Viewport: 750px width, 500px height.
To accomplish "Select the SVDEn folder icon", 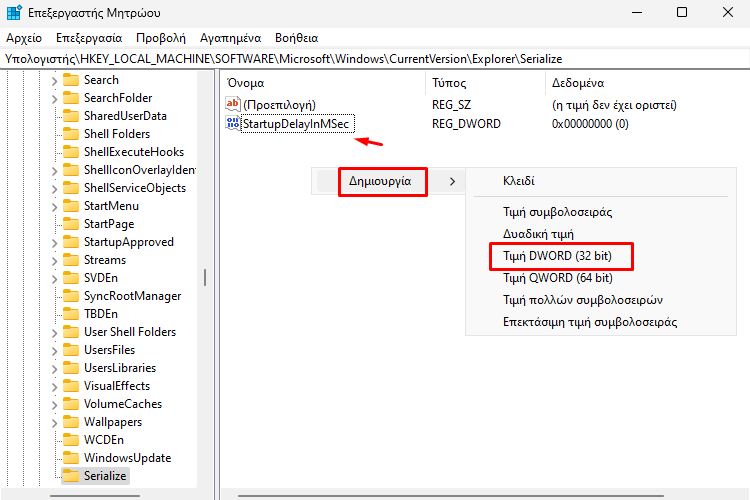I will click(x=71, y=278).
